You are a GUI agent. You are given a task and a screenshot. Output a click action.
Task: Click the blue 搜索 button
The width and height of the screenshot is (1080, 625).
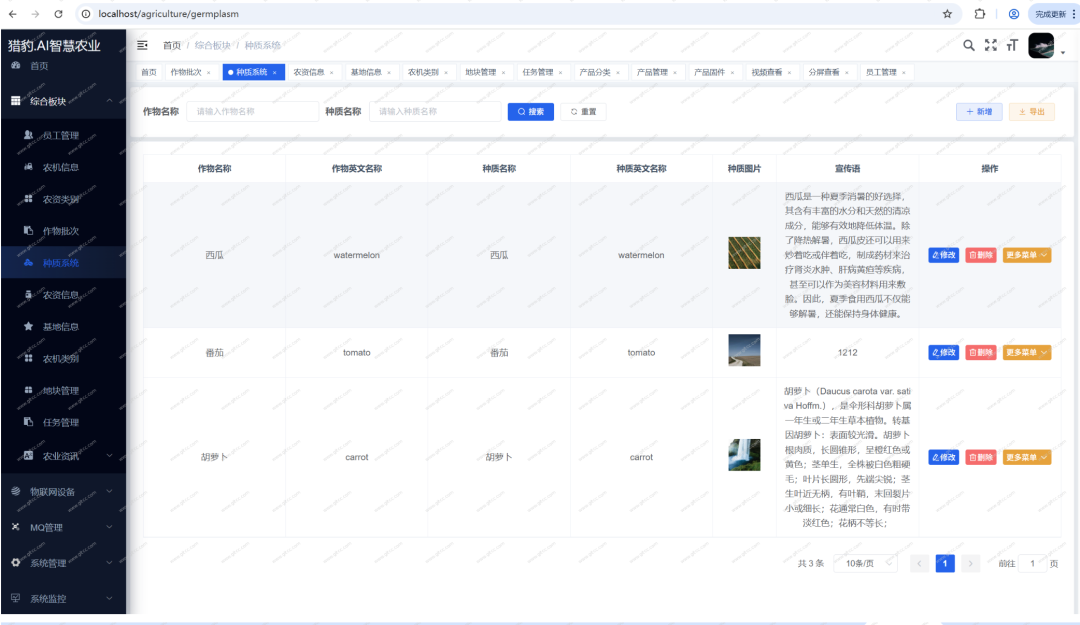530,112
